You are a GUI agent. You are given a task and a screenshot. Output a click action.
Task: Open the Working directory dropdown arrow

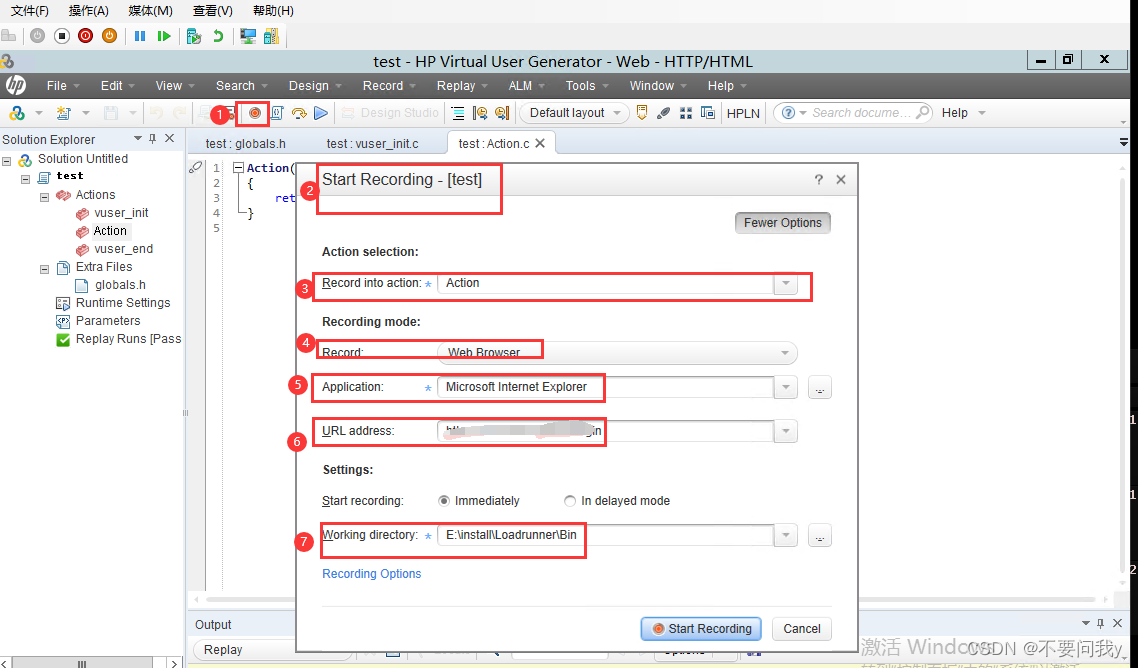(x=785, y=536)
